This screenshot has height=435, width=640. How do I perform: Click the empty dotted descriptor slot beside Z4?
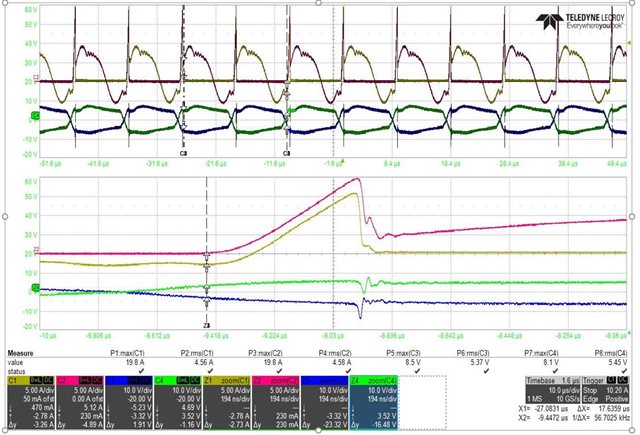pos(422,402)
